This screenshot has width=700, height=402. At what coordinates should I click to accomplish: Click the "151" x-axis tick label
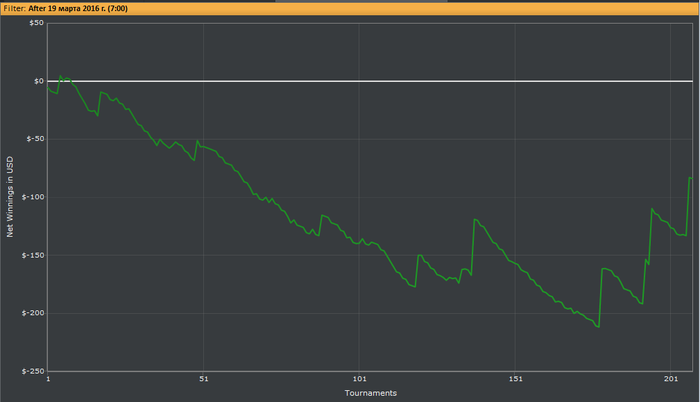pos(515,379)
